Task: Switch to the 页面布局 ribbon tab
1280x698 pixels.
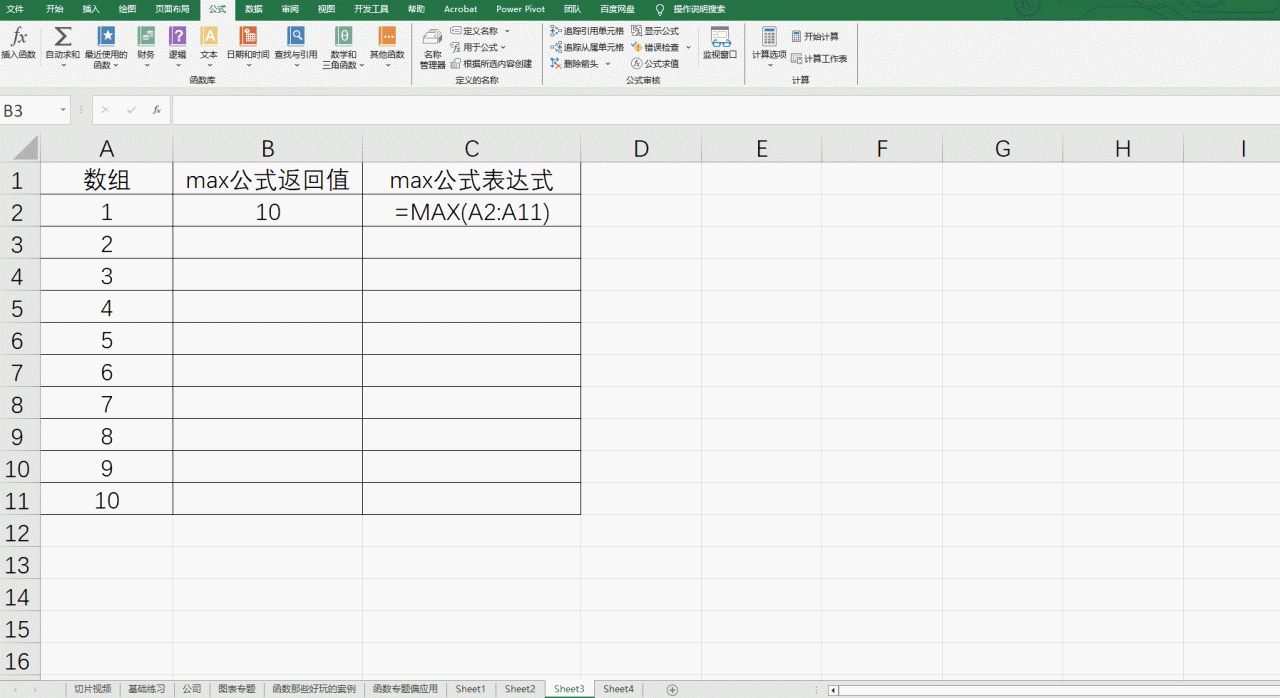Action: pos(172,9)
